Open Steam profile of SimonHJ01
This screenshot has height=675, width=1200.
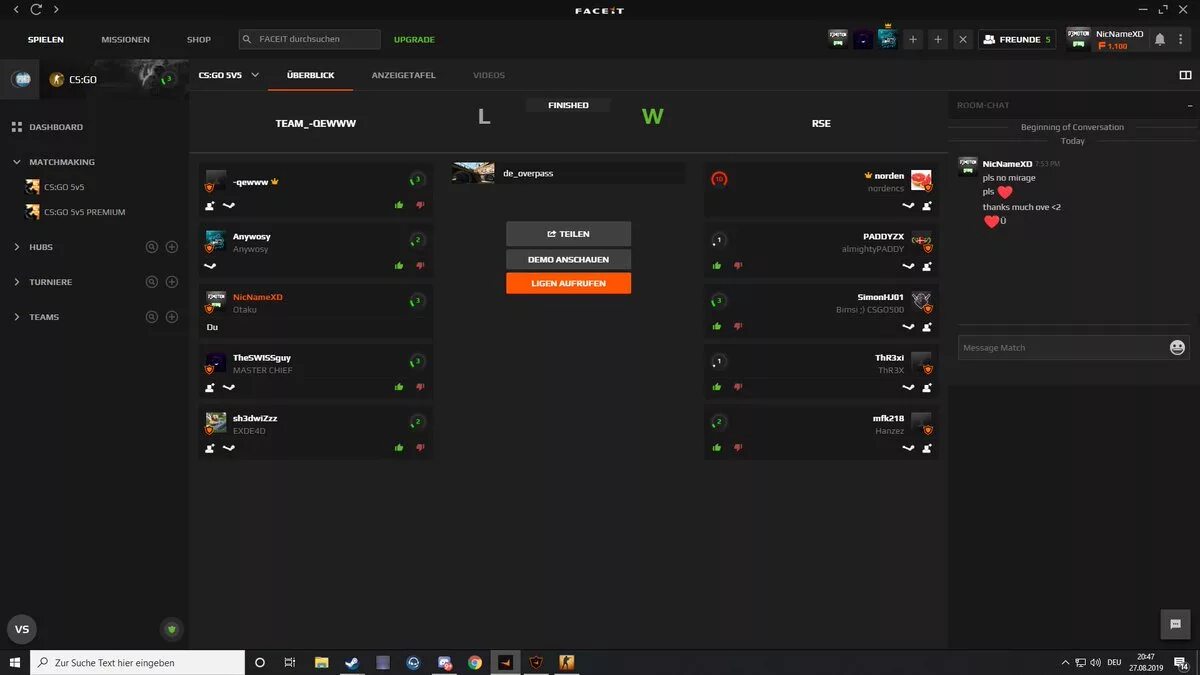click(x=908, y=326)
